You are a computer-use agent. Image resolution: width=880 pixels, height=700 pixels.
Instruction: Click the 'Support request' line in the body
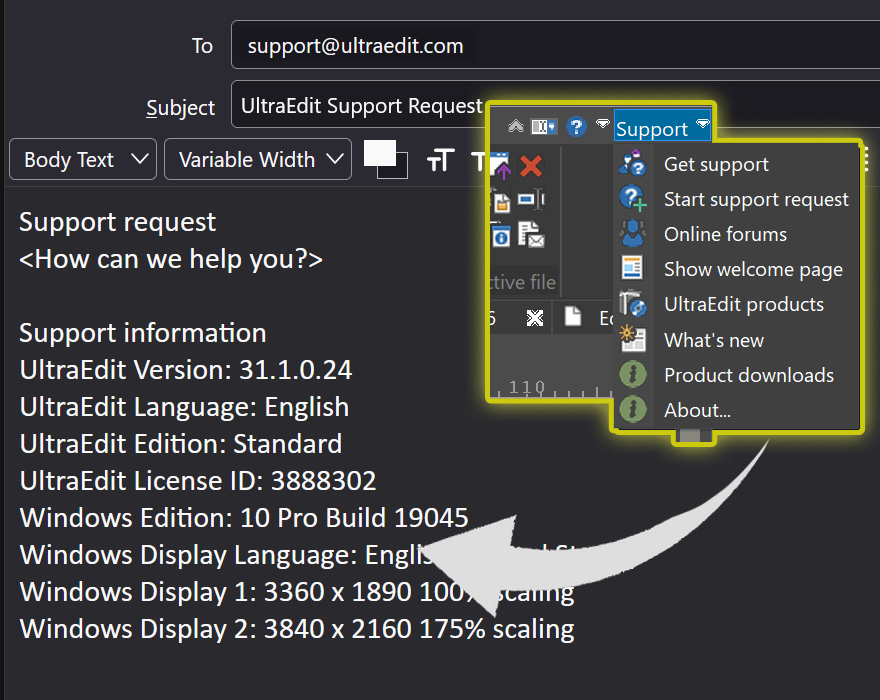click(117, 222)
